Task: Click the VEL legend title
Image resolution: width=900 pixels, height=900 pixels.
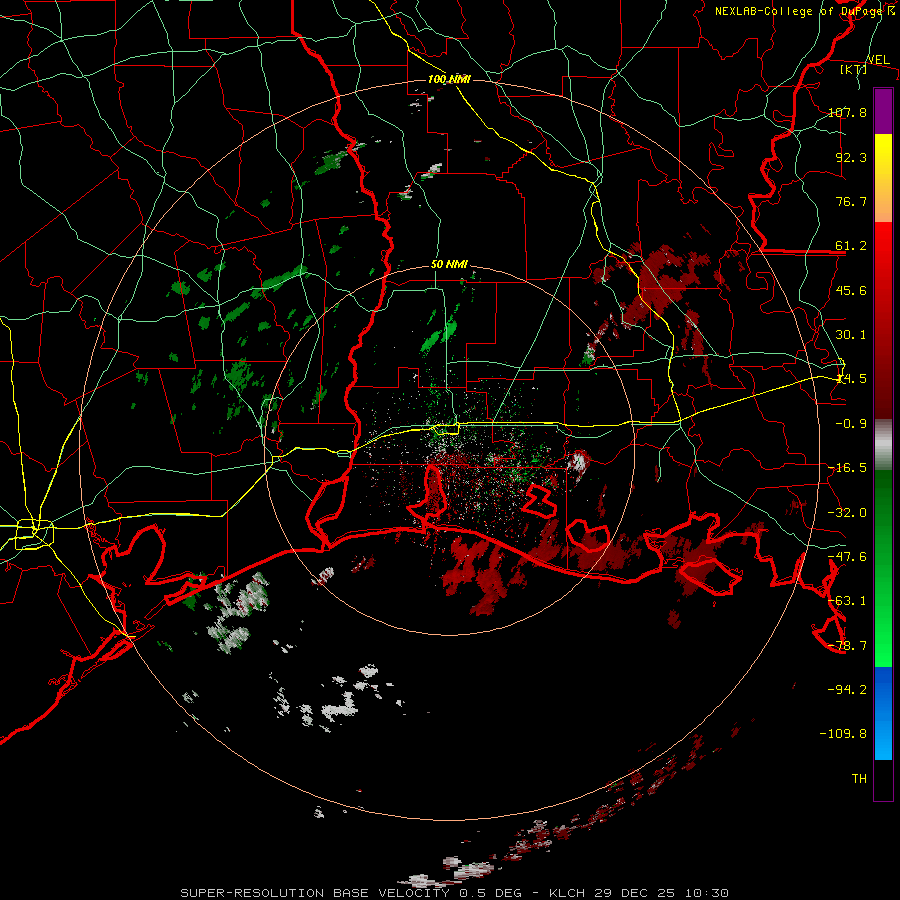Action: click(878, 60)
